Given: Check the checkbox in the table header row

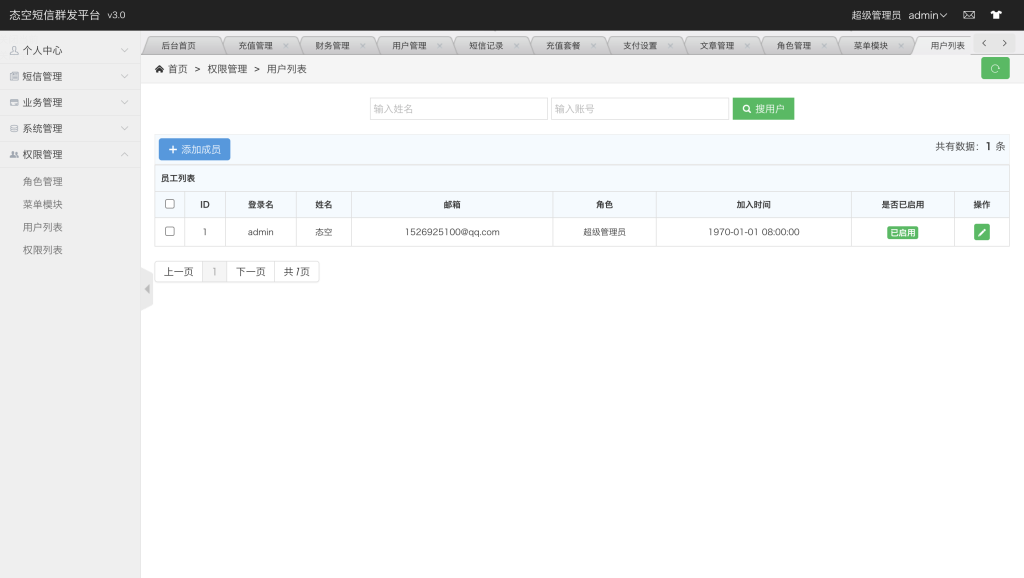Looking at the screenshot, I should 169,203.
